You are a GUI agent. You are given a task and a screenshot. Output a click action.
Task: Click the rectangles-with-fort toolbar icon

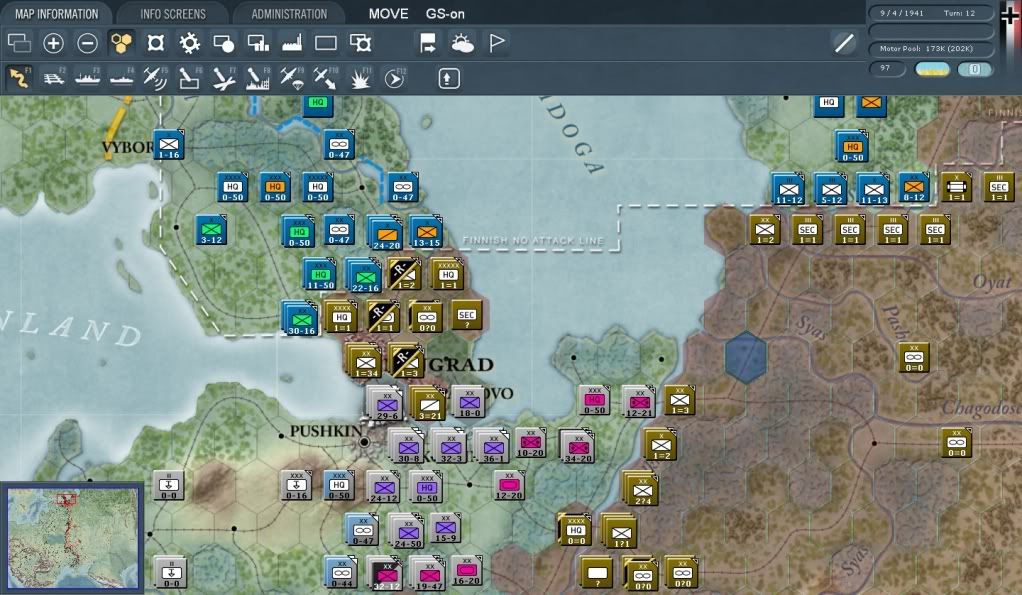360,43
